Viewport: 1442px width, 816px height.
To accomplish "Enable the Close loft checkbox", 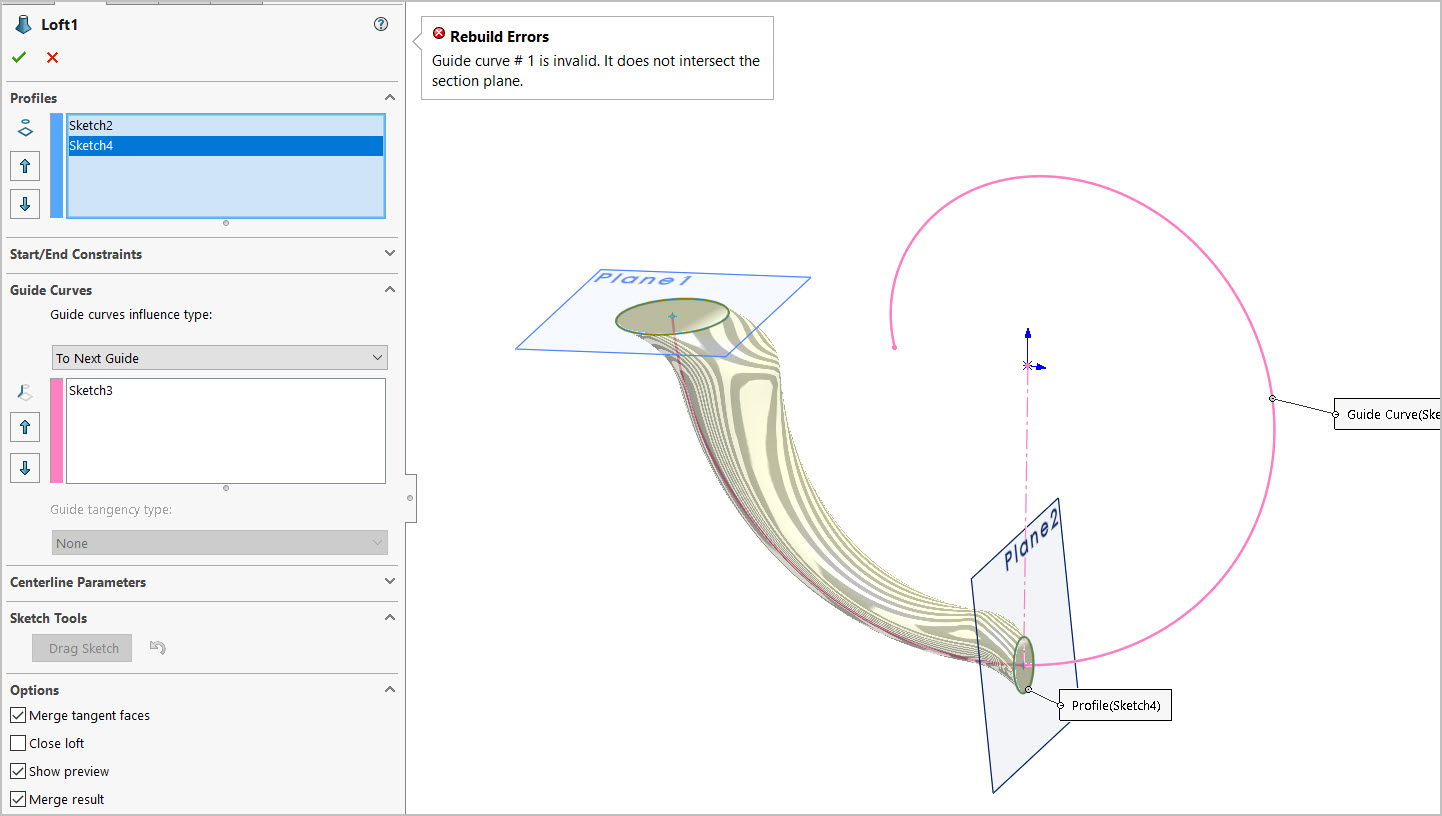I will (18, 744).
